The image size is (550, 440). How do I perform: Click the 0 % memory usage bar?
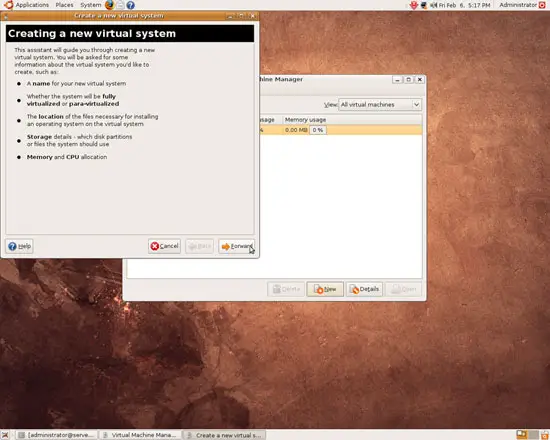click(x=318, y=130)
